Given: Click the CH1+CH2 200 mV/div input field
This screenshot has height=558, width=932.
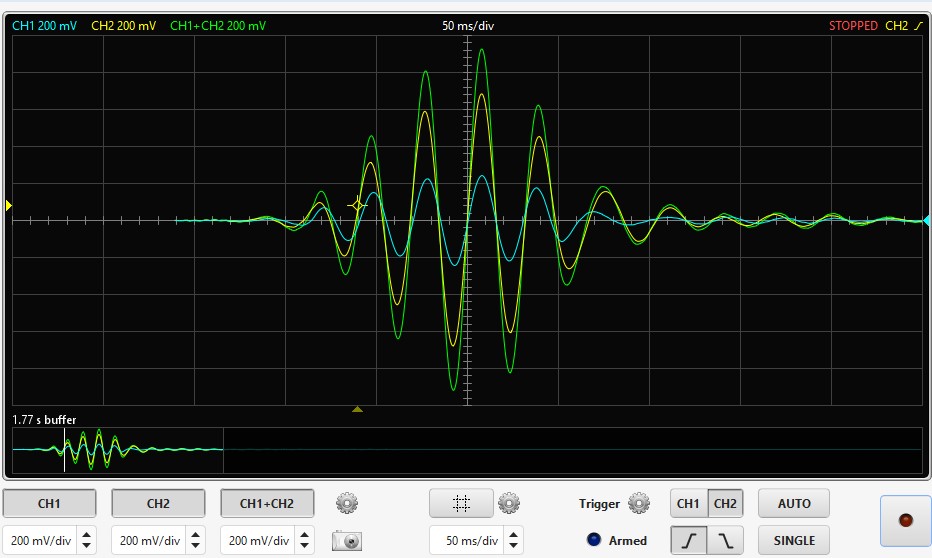Looking at the screenshot, I should tap(258, 540).
